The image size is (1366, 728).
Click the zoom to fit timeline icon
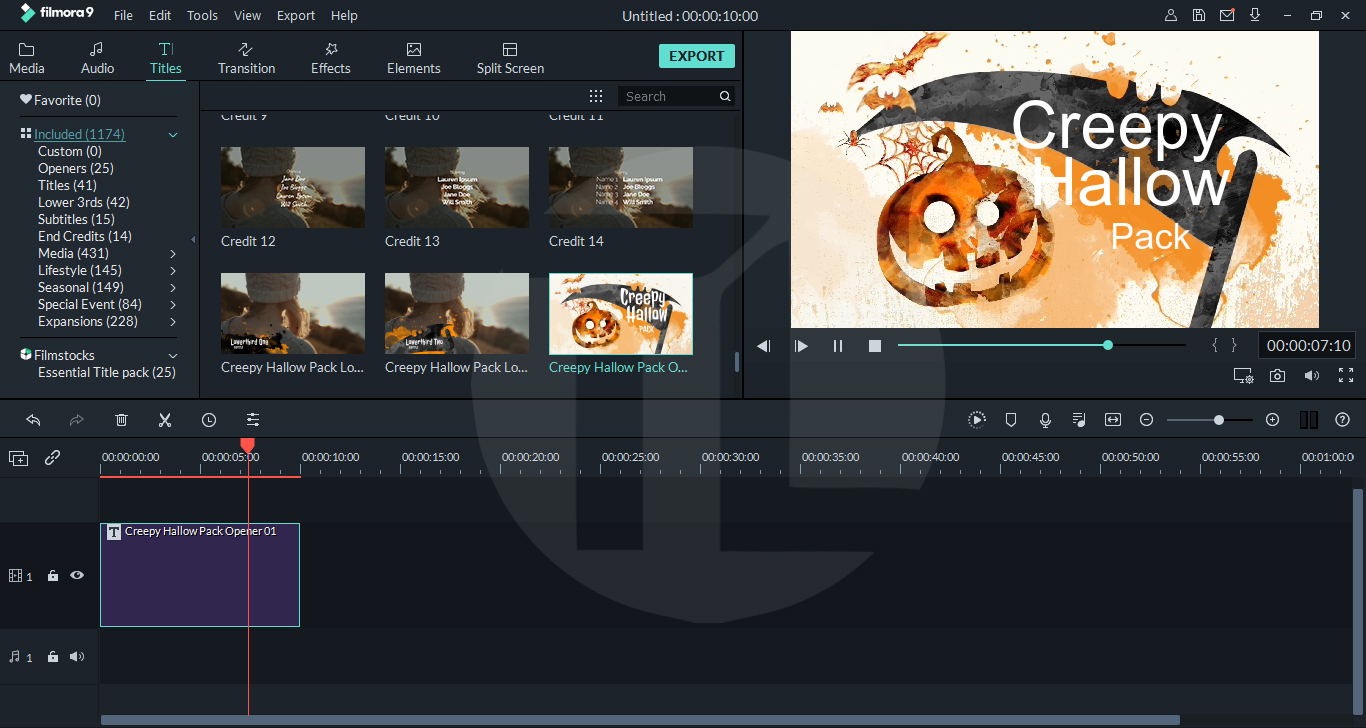click(1113, 420)
